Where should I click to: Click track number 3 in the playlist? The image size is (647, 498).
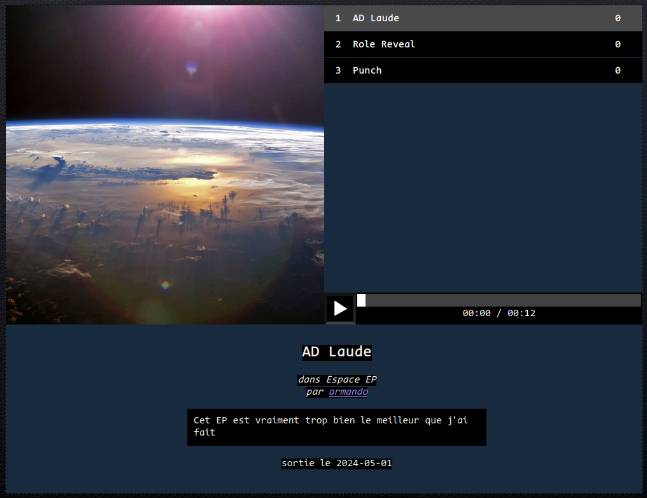click(338, 70)
